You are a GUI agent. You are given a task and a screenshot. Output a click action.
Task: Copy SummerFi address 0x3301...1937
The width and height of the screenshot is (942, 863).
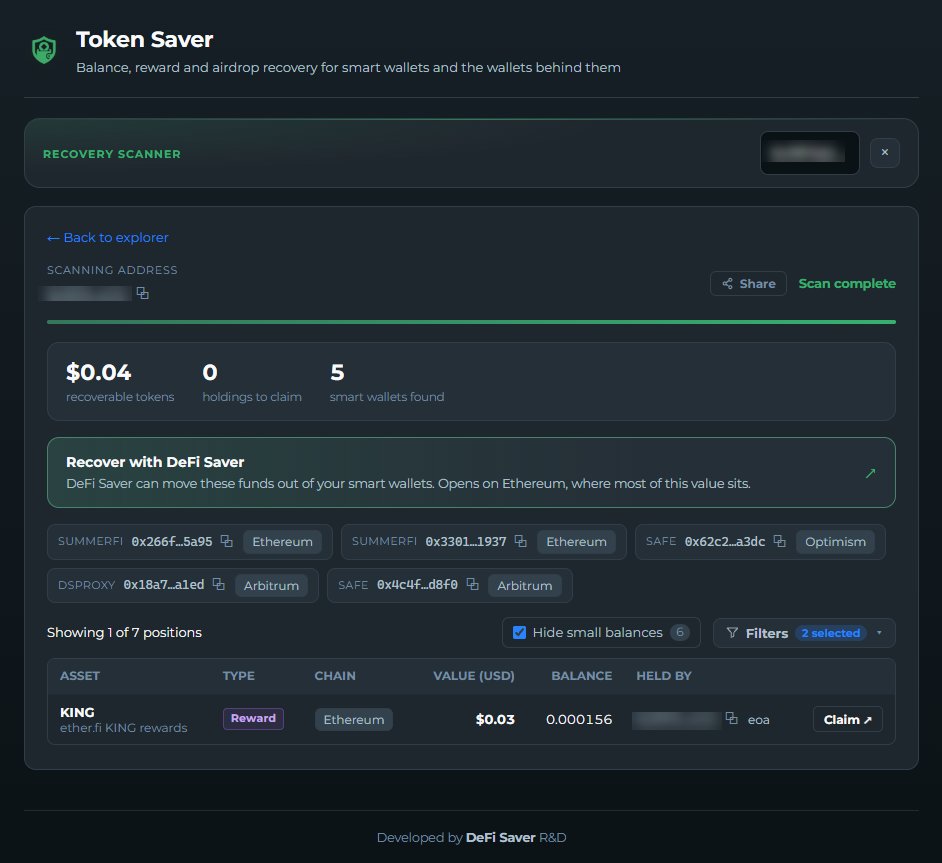click(521, 541)
